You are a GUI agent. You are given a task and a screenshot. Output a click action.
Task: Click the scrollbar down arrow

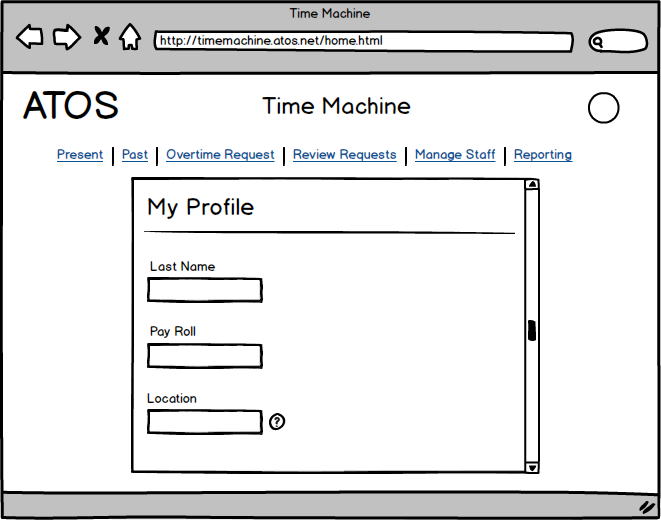click(x=532, y=467)
